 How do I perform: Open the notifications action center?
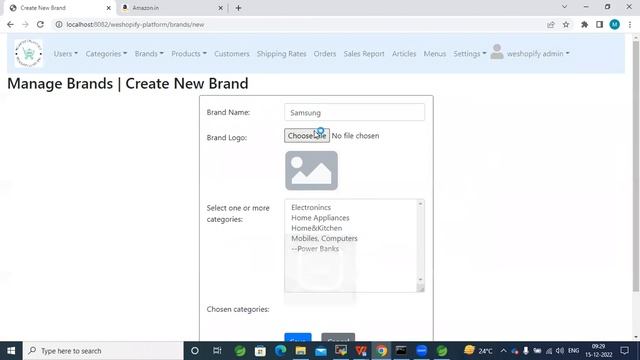point(624,351)
